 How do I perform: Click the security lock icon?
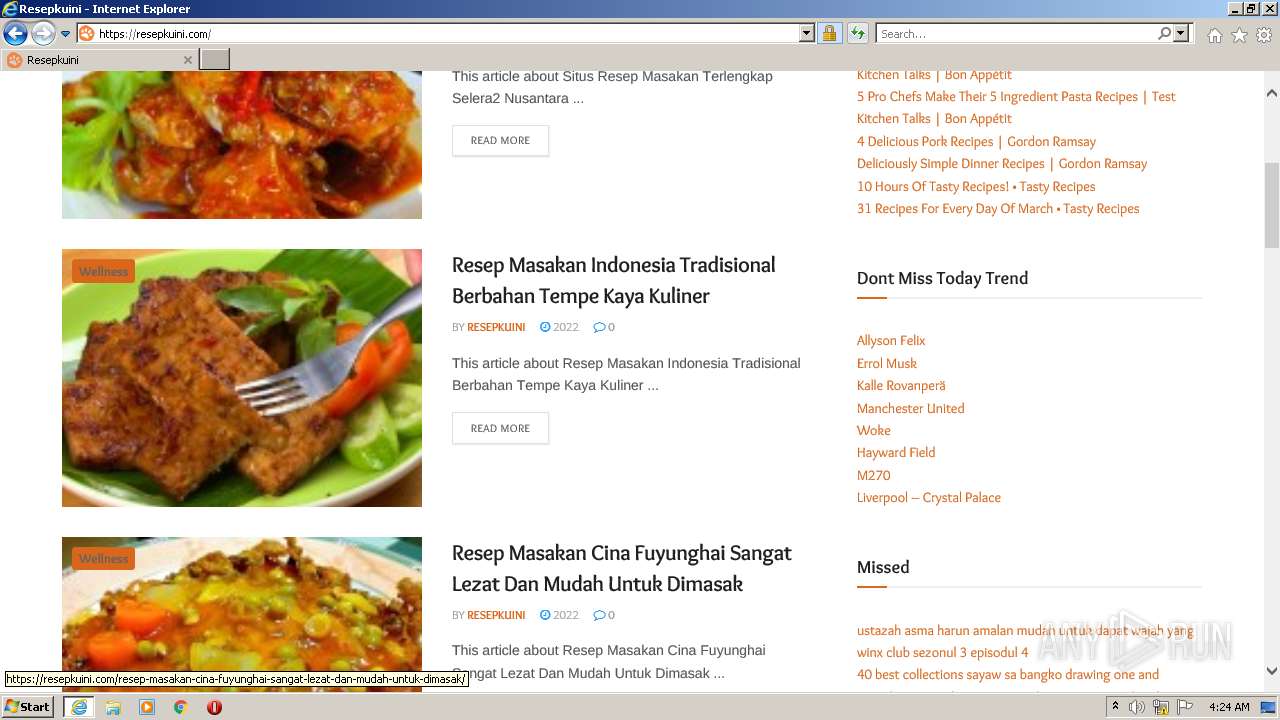pos(829,34)
